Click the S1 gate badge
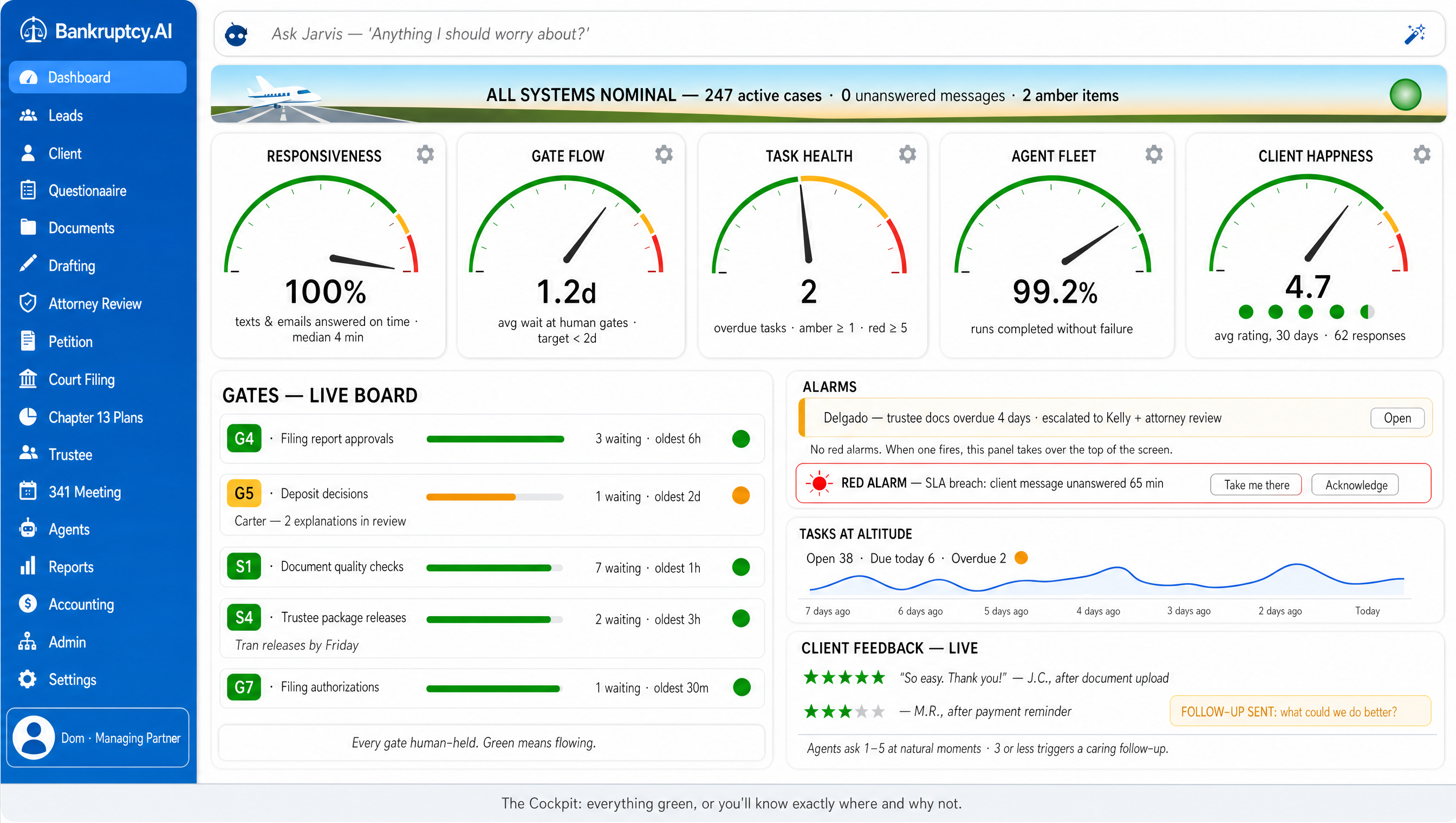Viewport: 1456px width, 823px height. (x=244, y=566)
